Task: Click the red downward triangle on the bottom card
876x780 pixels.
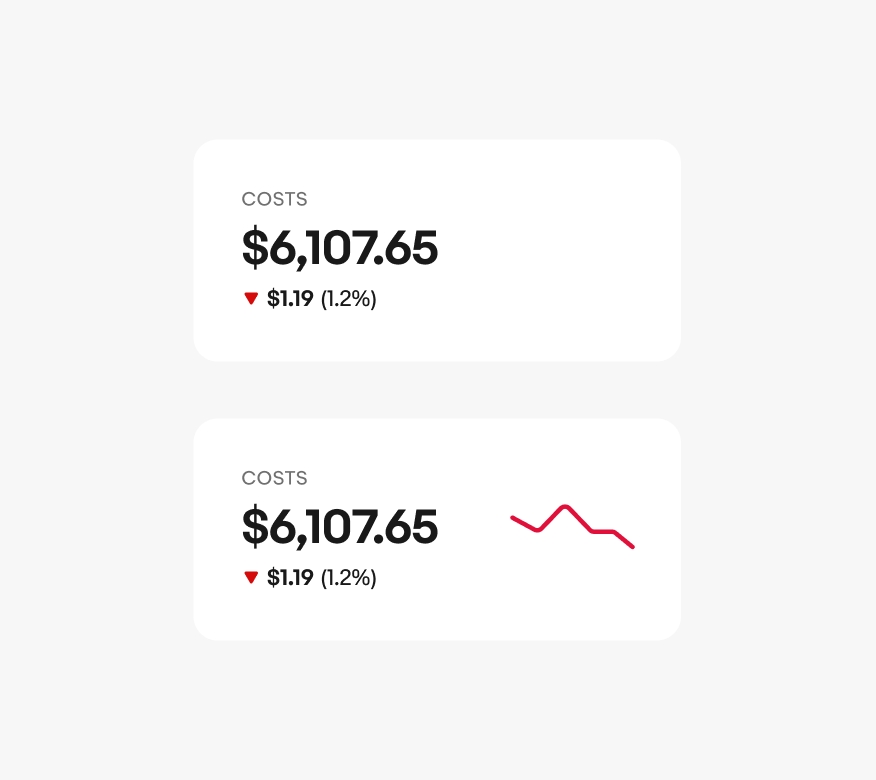Action: (x=251, y=577)
